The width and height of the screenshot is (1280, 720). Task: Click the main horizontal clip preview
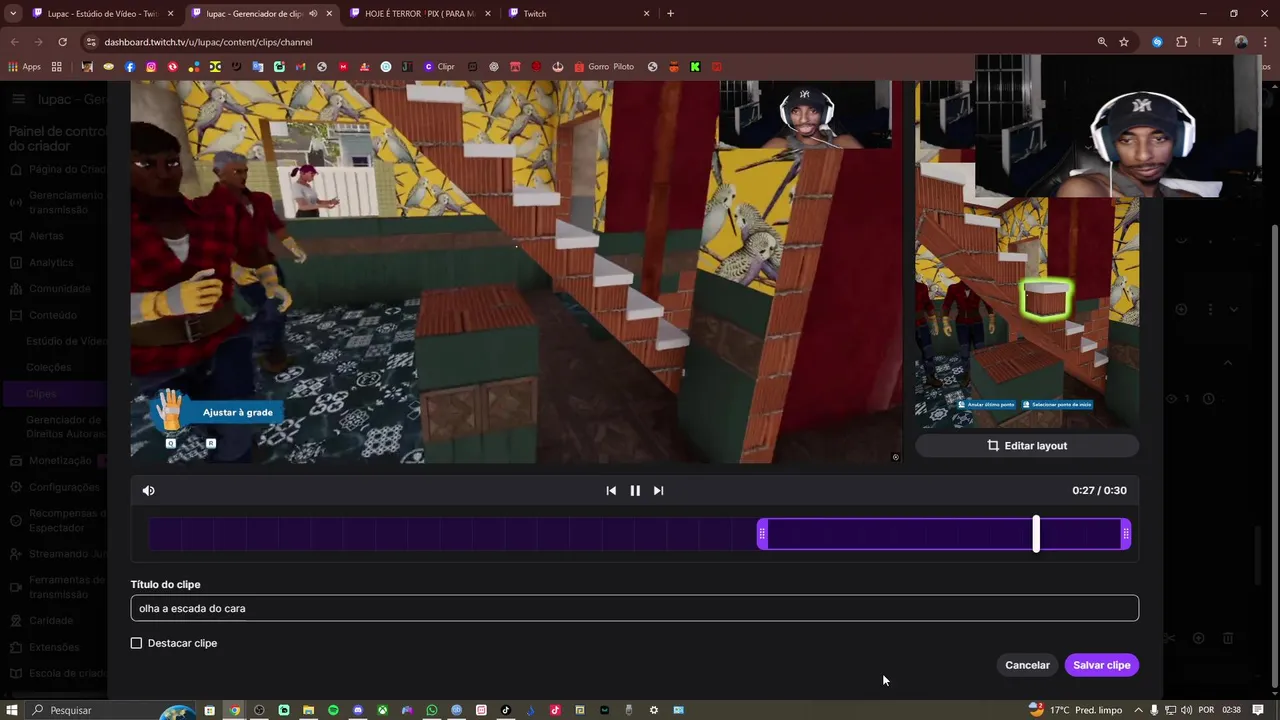point(516,272)
